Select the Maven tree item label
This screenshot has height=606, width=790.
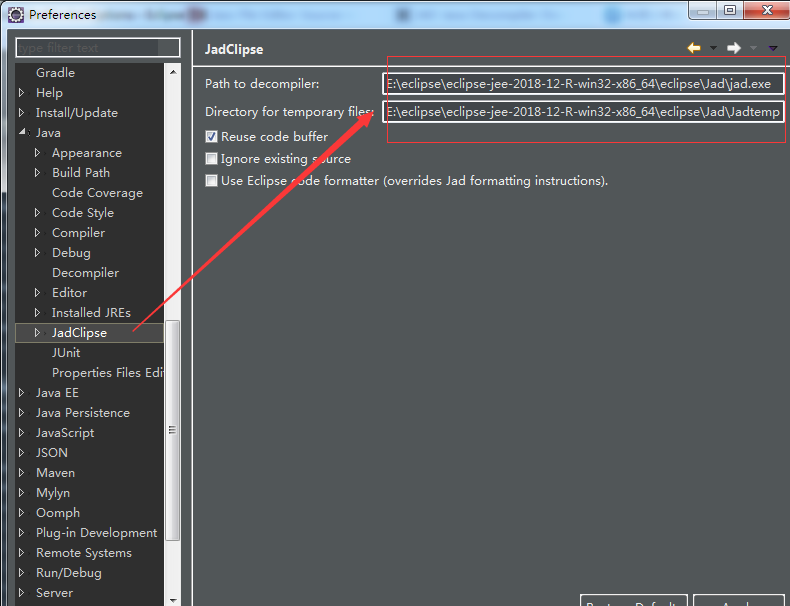pyautogui.click(x=55, y=473)
